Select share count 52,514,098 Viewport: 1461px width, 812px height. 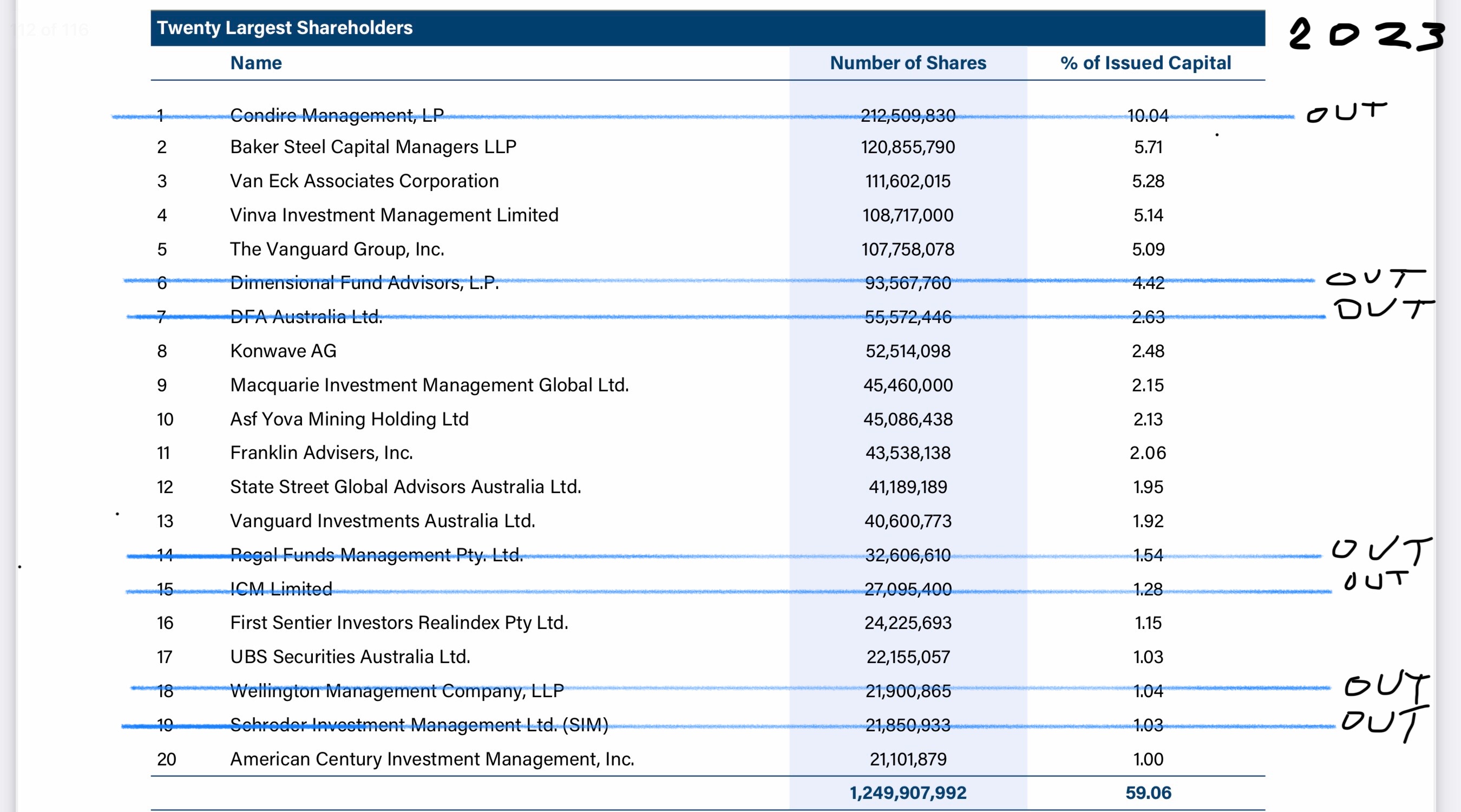click(x=908, y=351)
